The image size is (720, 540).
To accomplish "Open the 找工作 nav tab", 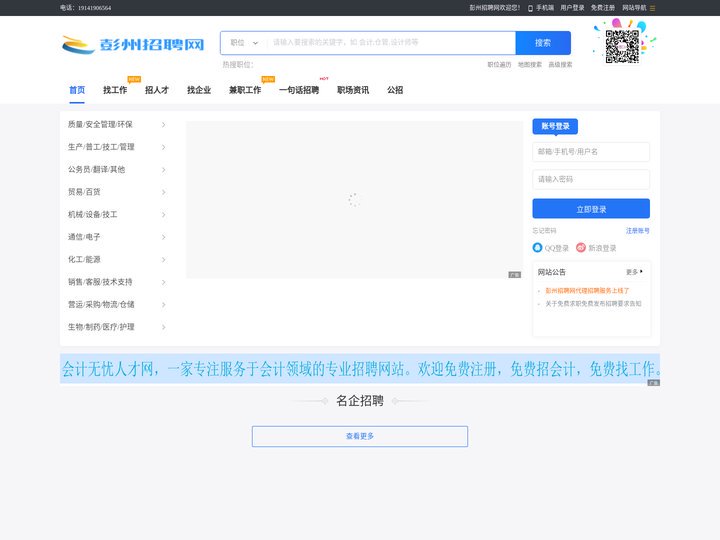I will pyautogui.click(x=115, y=90).
